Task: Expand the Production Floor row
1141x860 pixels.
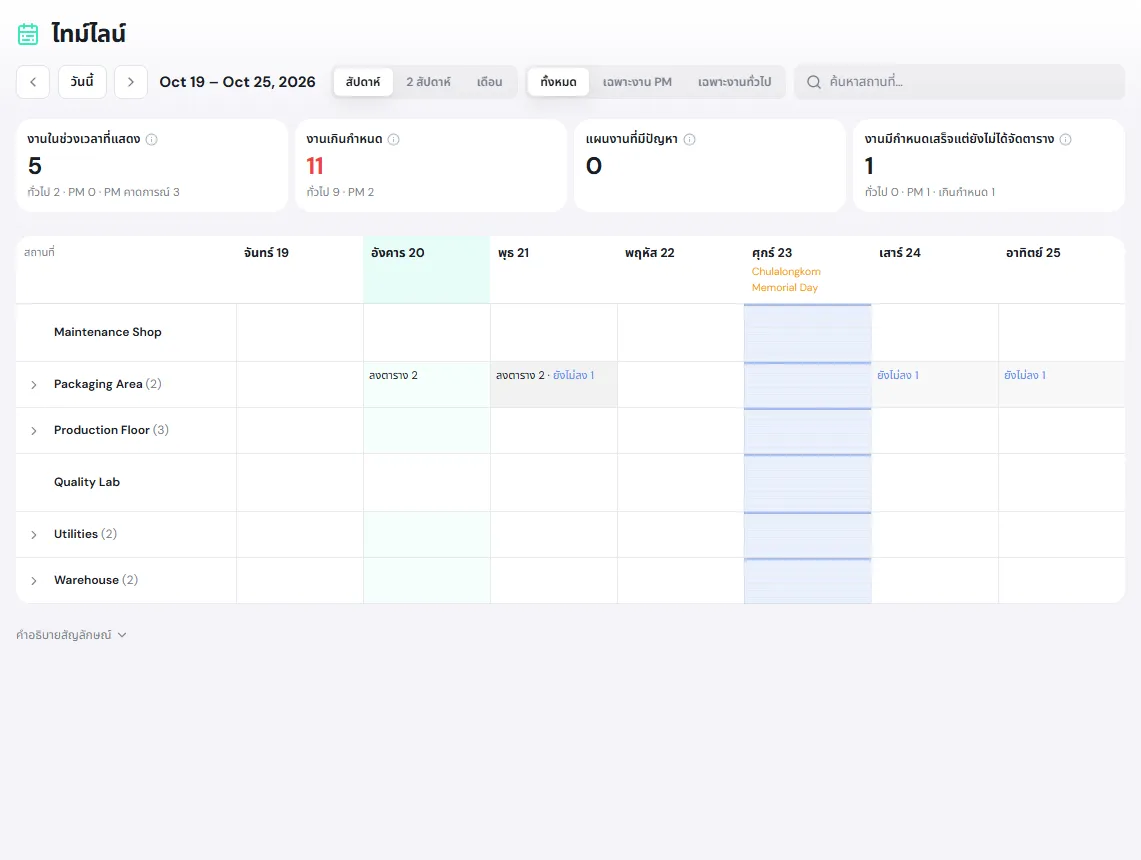Action: pos(33,431)
